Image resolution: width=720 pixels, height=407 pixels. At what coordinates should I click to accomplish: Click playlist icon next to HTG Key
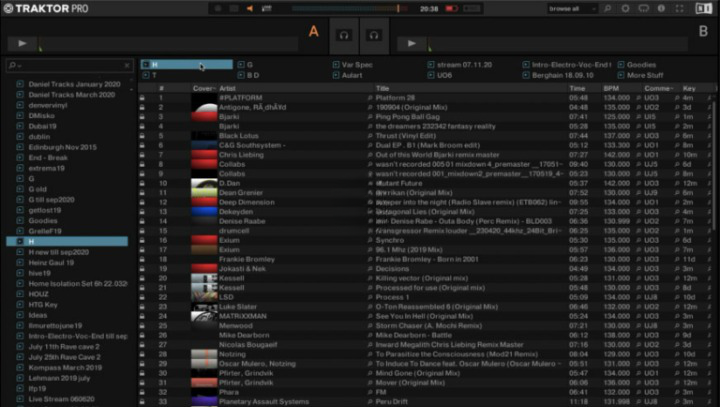coord(20,305)
